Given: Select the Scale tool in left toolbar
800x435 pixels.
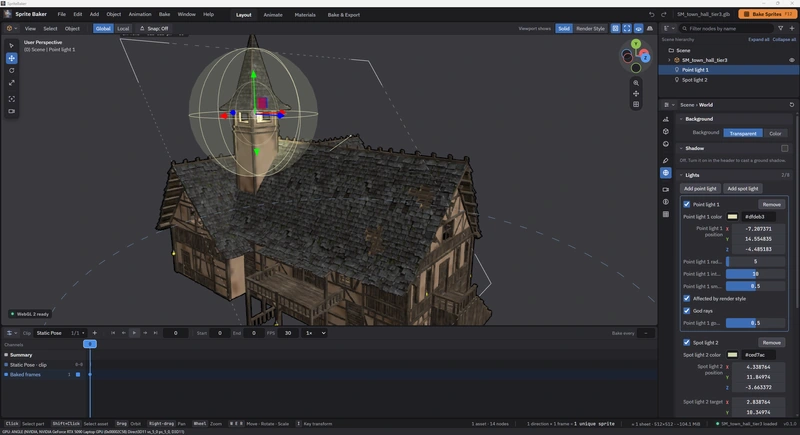Looking at the screenshot, I should click(11, 83).
